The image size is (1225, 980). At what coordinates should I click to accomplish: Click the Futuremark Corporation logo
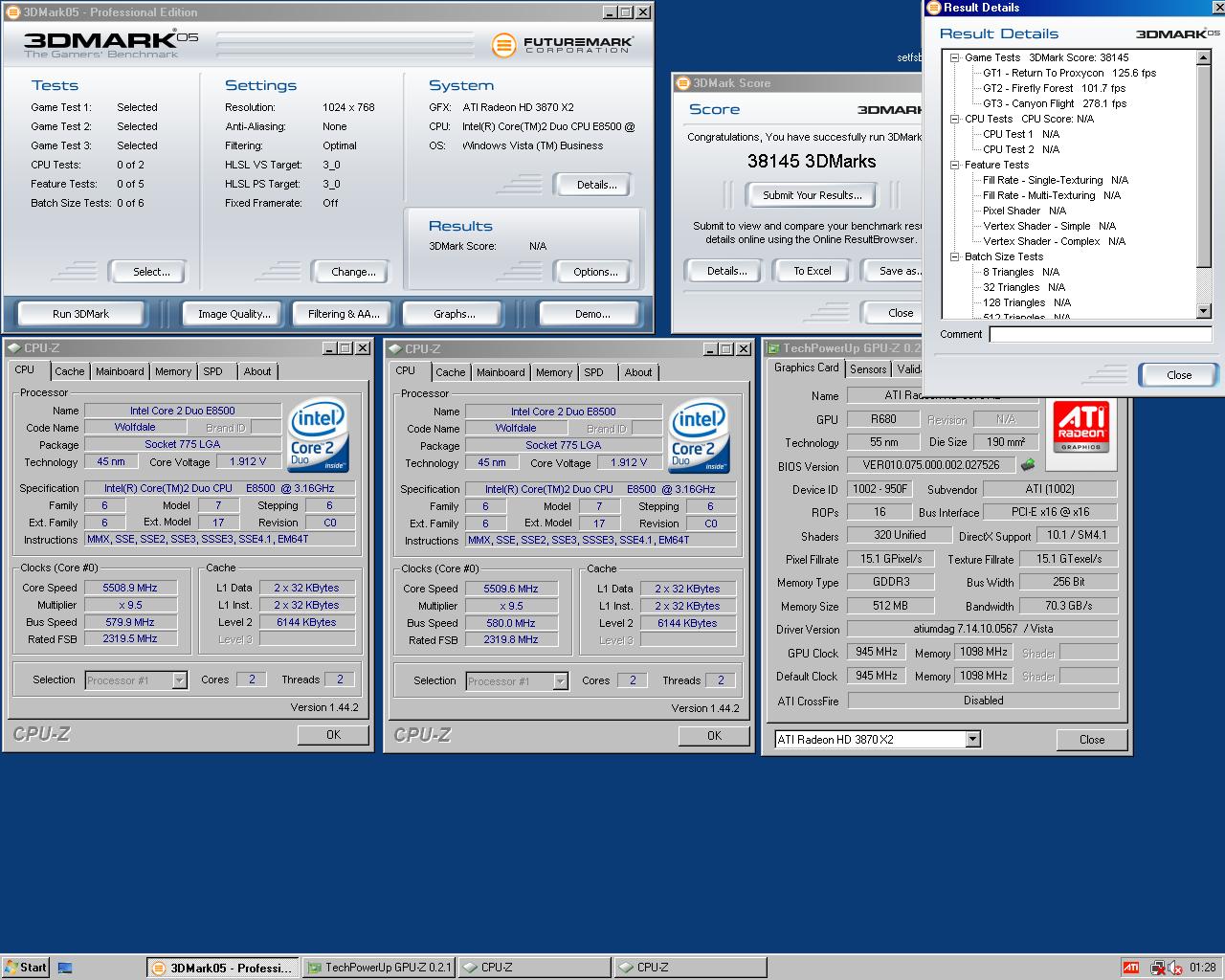pos(563,45)
